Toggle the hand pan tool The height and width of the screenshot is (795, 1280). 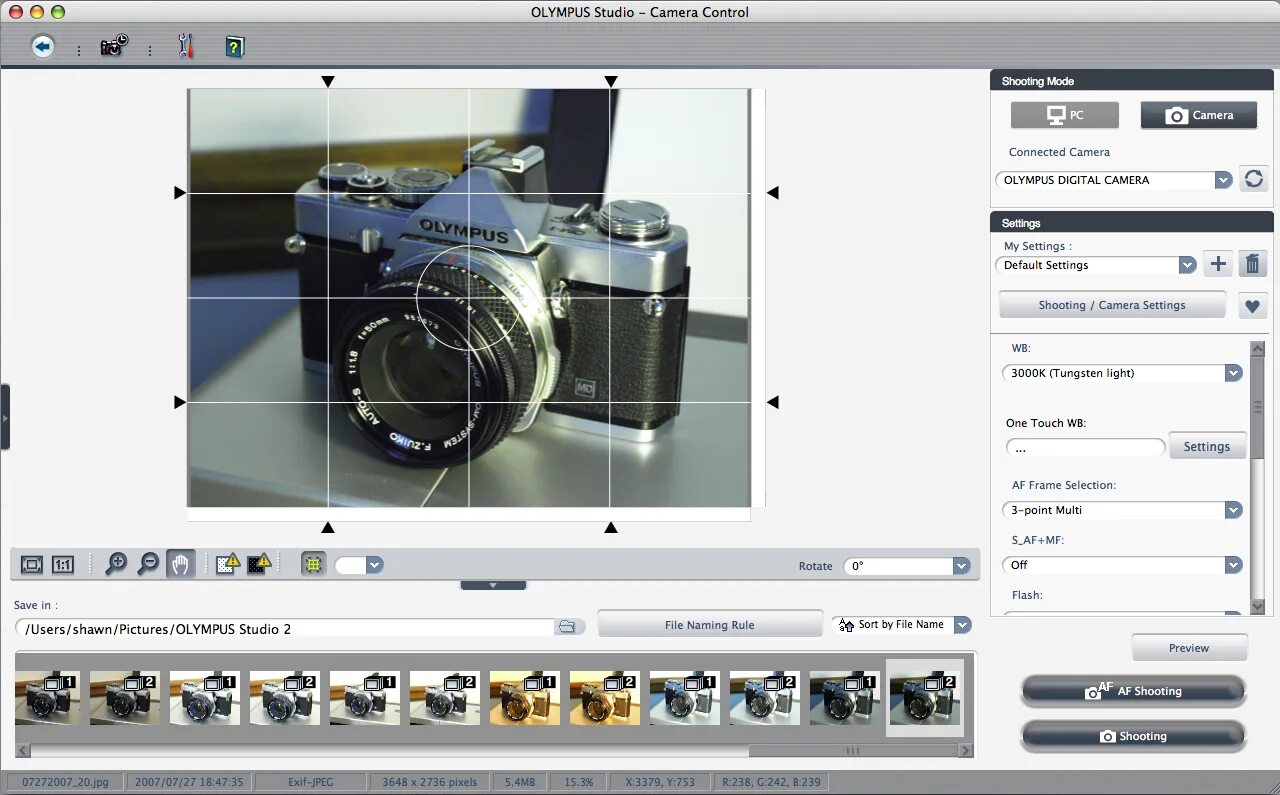tap(180, 564)
